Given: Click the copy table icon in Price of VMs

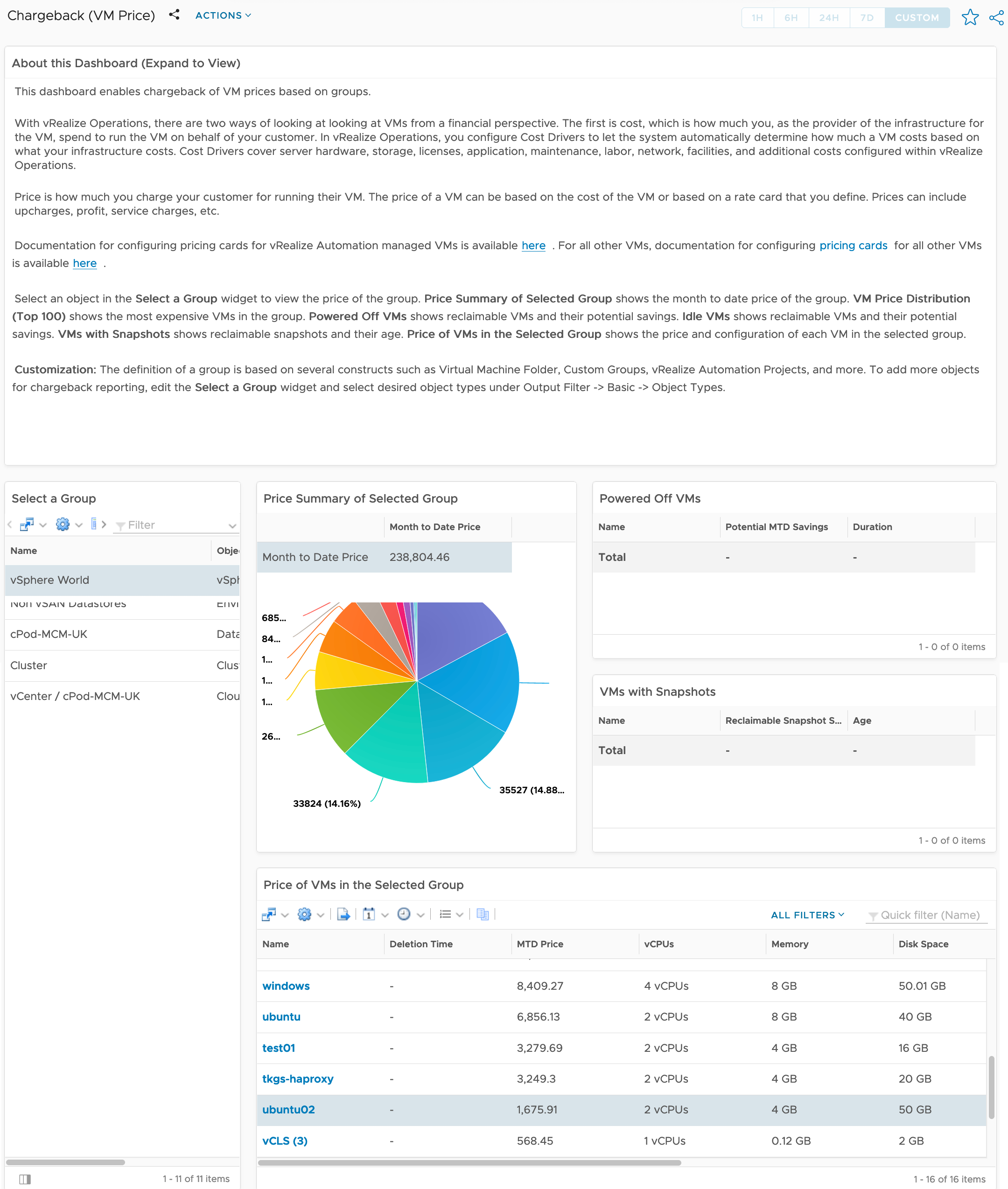Looking at the screenshot, I should 483,915.
